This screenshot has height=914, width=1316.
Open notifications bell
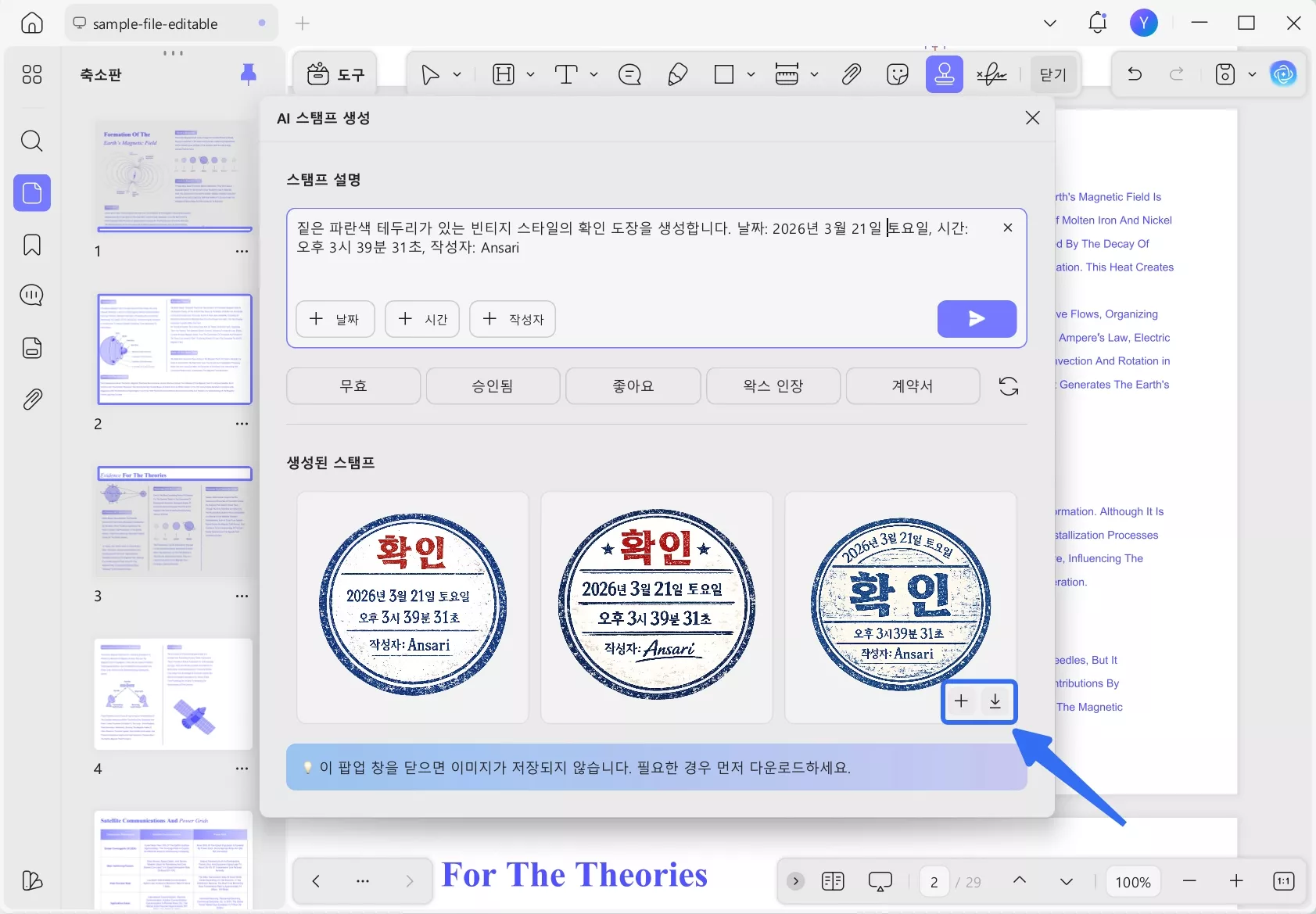tap(1098, 23)
